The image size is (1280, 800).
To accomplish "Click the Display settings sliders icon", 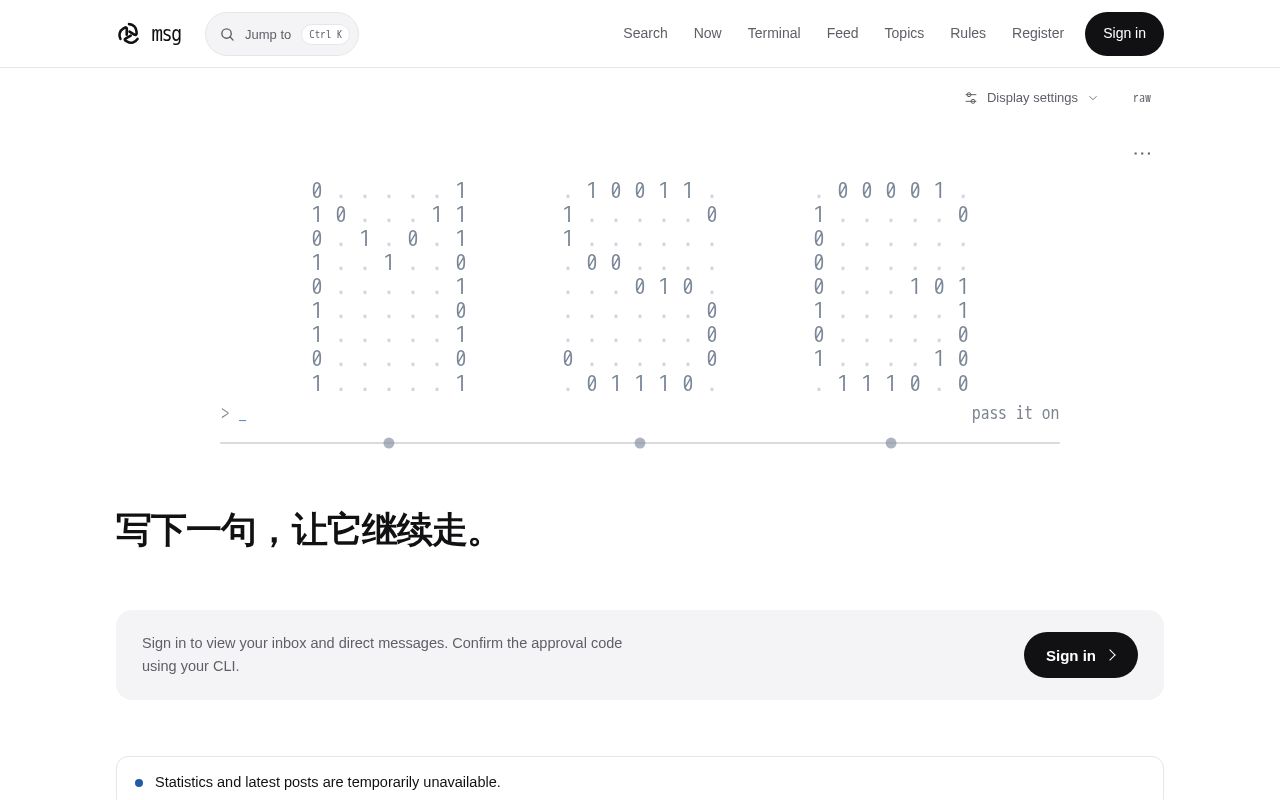I will coord(970,98).
